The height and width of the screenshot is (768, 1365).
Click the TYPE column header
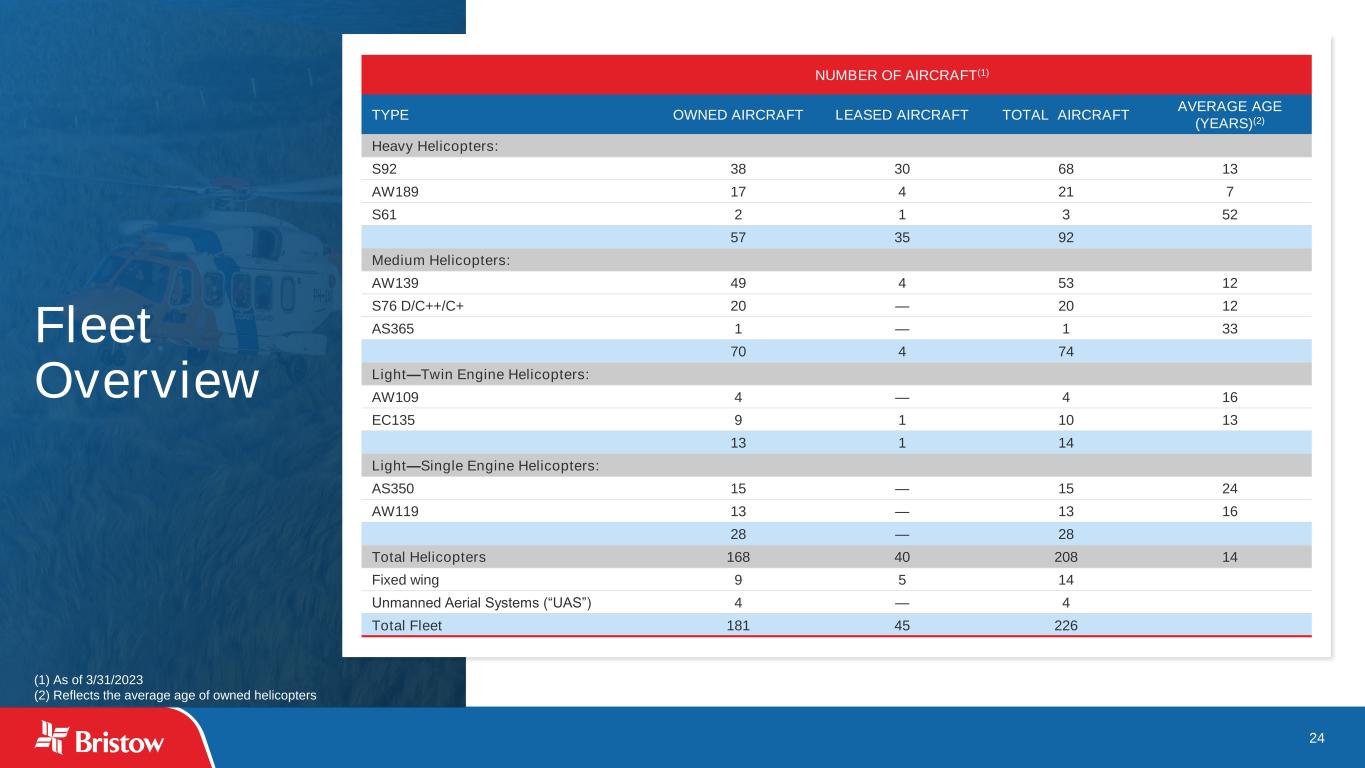tap(390, 115)
